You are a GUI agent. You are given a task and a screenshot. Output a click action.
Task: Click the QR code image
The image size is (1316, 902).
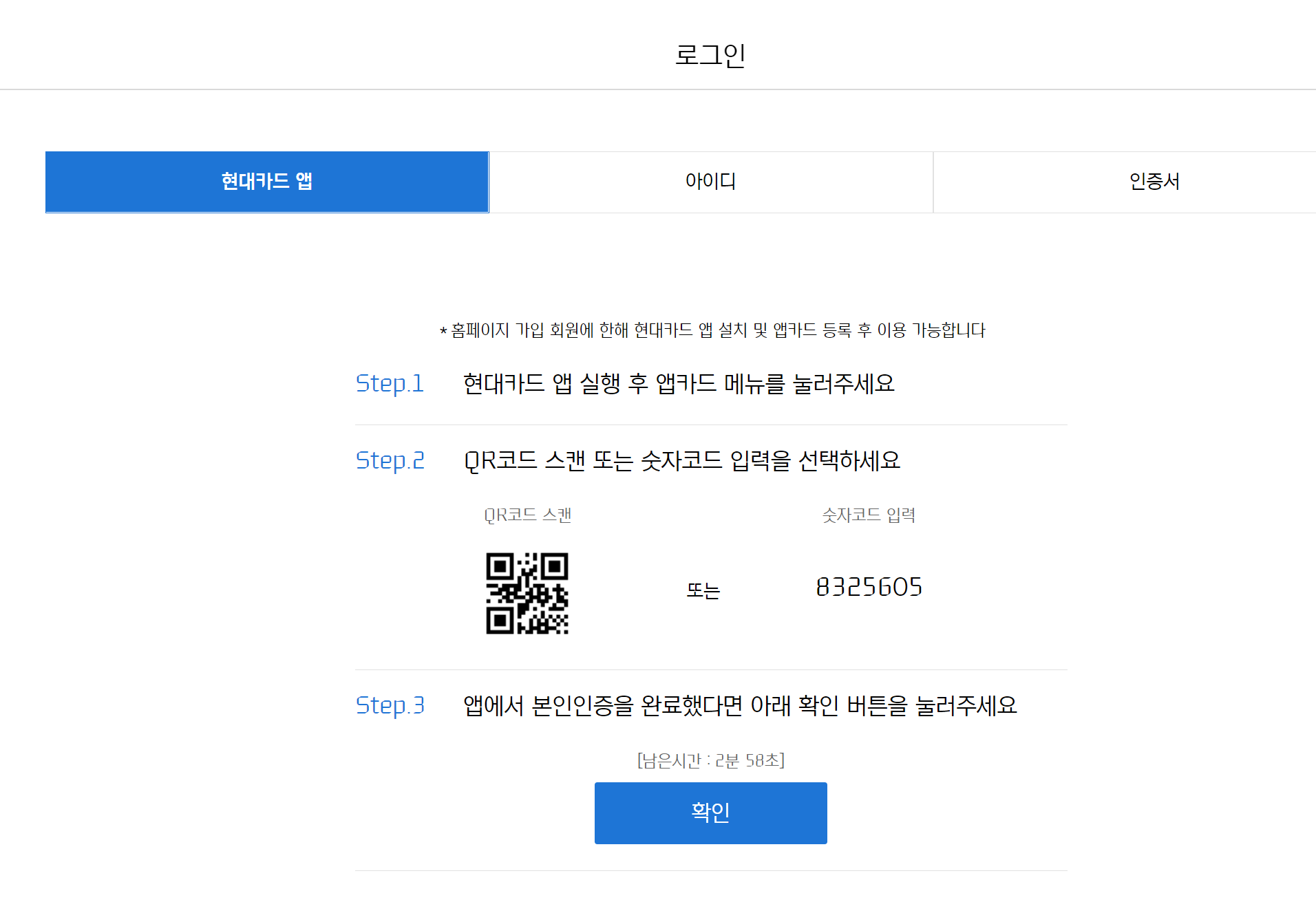point(527,593)
